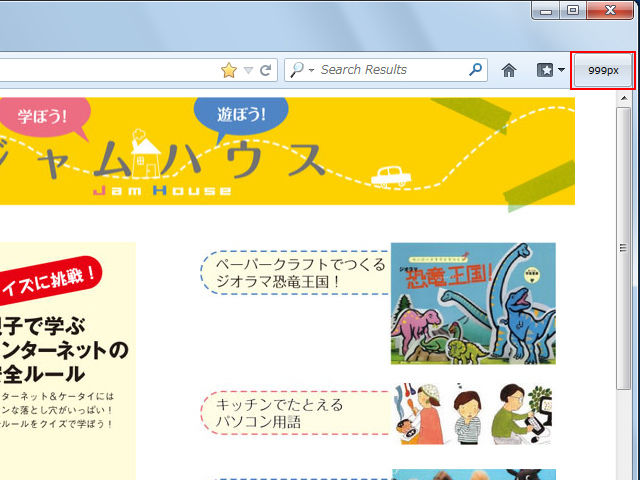Open the 恐竜王国 dinosaur book cover image

point(473,303)
